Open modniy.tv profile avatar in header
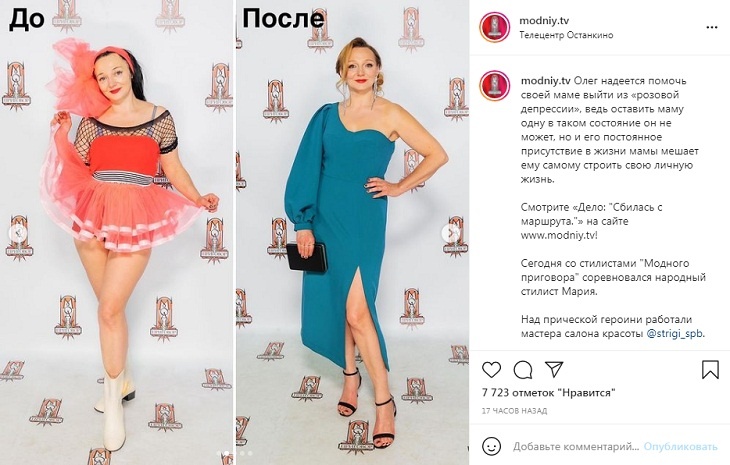Image resolution: width=730 pixels, height=465 pixels. tap(494, 27)
